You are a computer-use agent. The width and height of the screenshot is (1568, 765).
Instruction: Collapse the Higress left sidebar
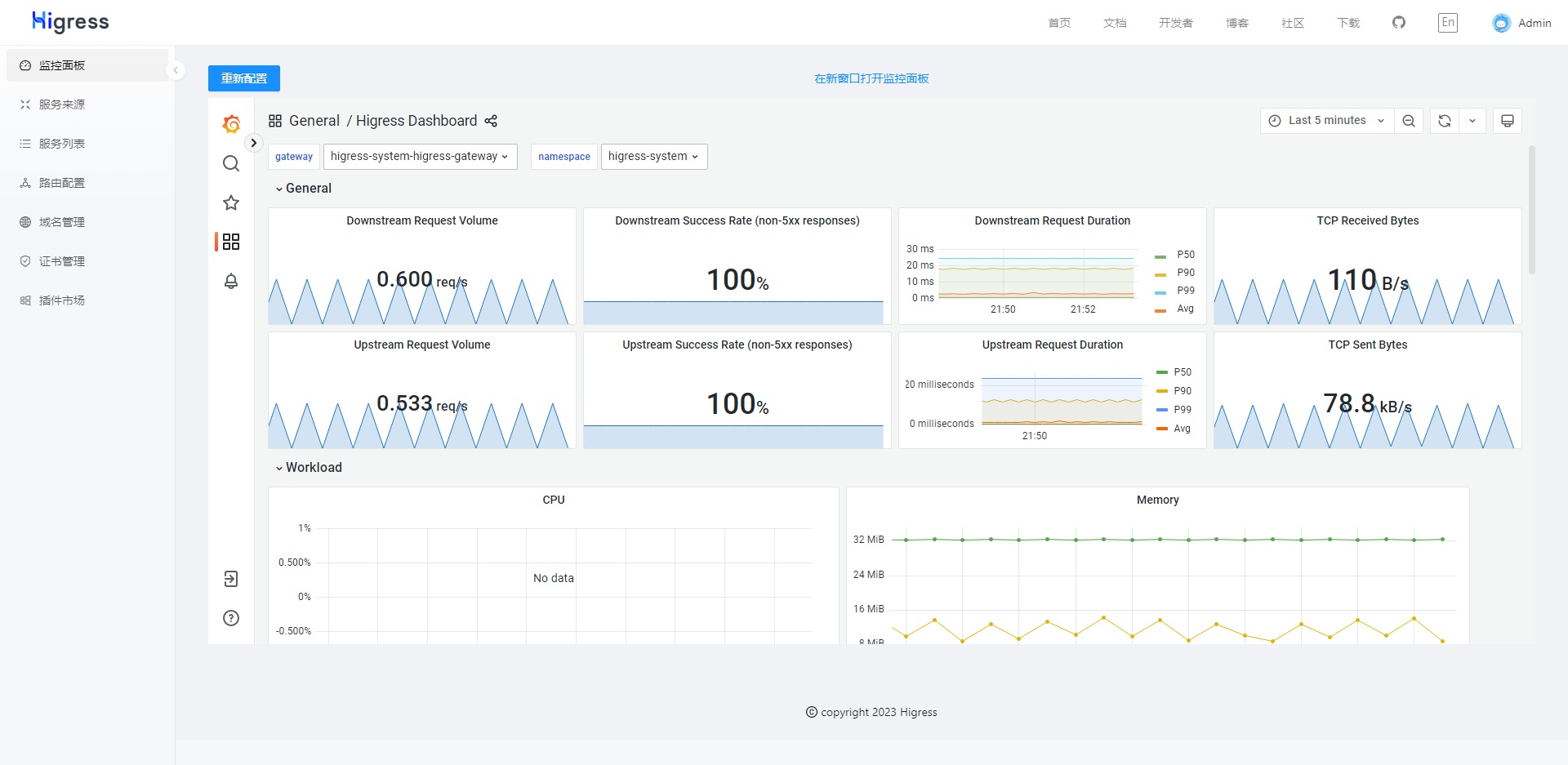(176, 70)
